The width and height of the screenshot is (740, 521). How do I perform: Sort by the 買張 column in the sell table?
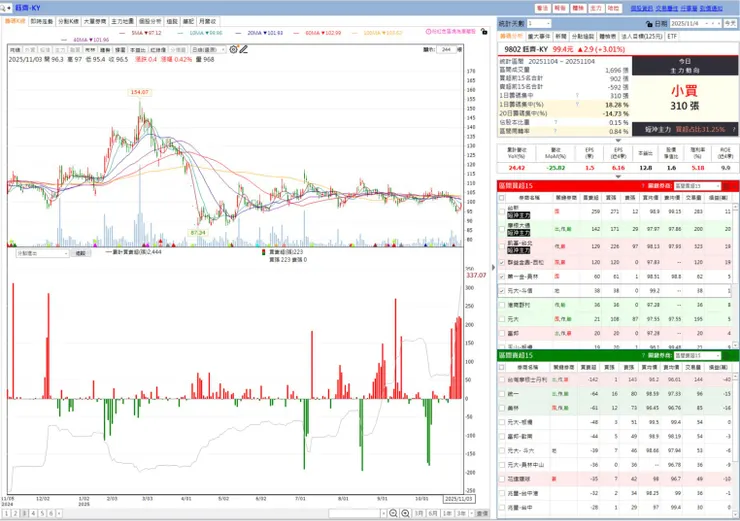click(x=609, y=367)
